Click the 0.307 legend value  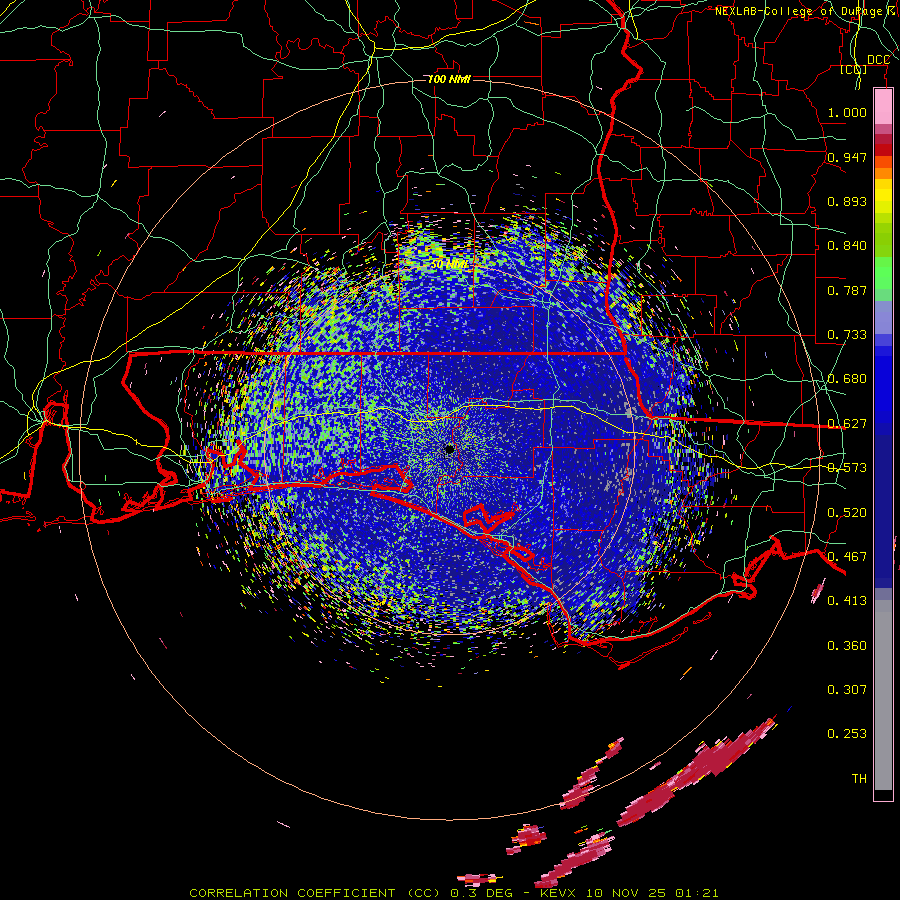[847, 690]
